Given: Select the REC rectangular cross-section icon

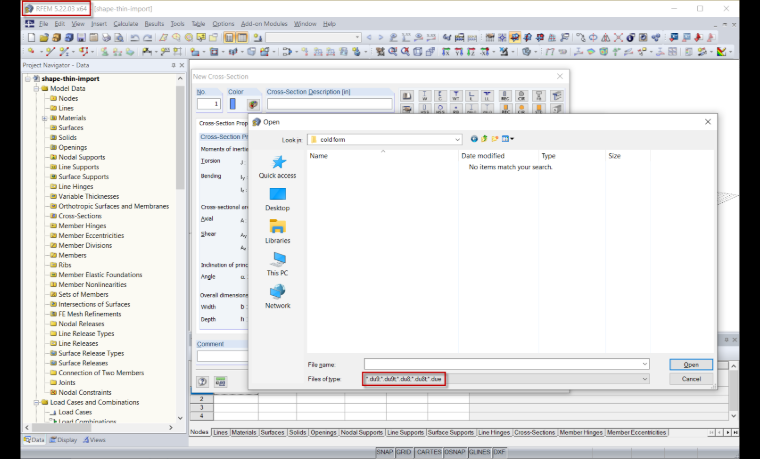Looking at the screenshot, I should [505, 96].
